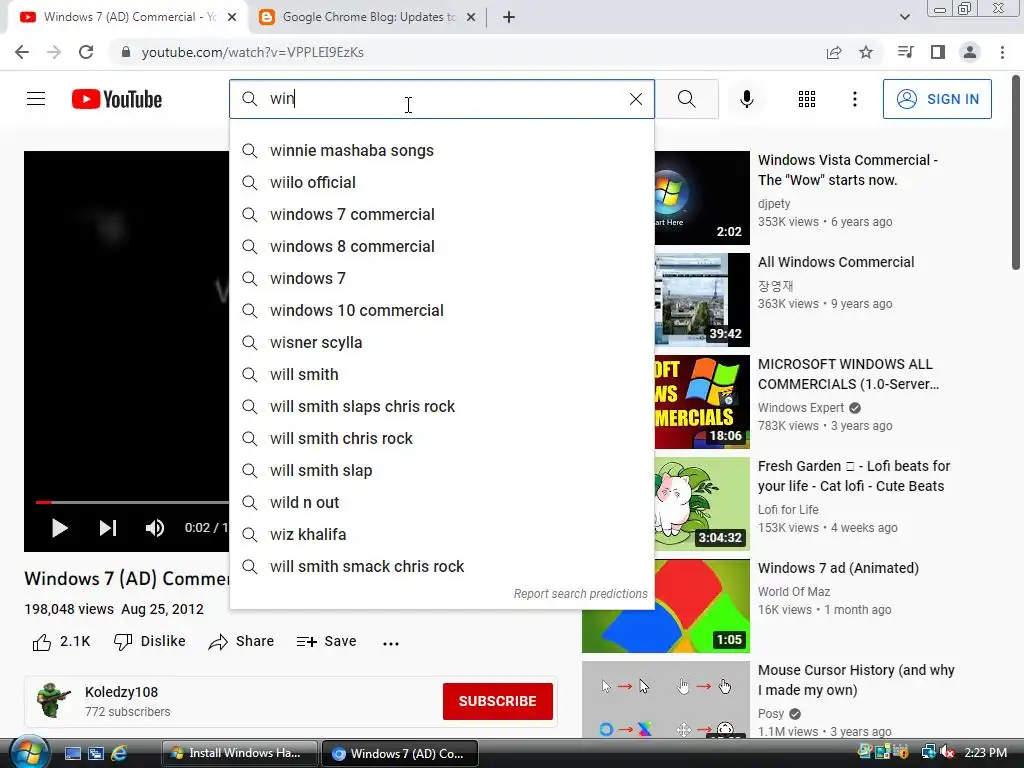
Task: Select suggestion windows 8 commercial
Action: 441,246
